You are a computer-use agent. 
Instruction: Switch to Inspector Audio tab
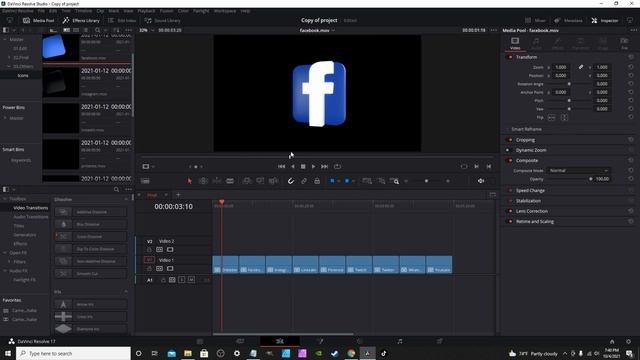point(536,43)
